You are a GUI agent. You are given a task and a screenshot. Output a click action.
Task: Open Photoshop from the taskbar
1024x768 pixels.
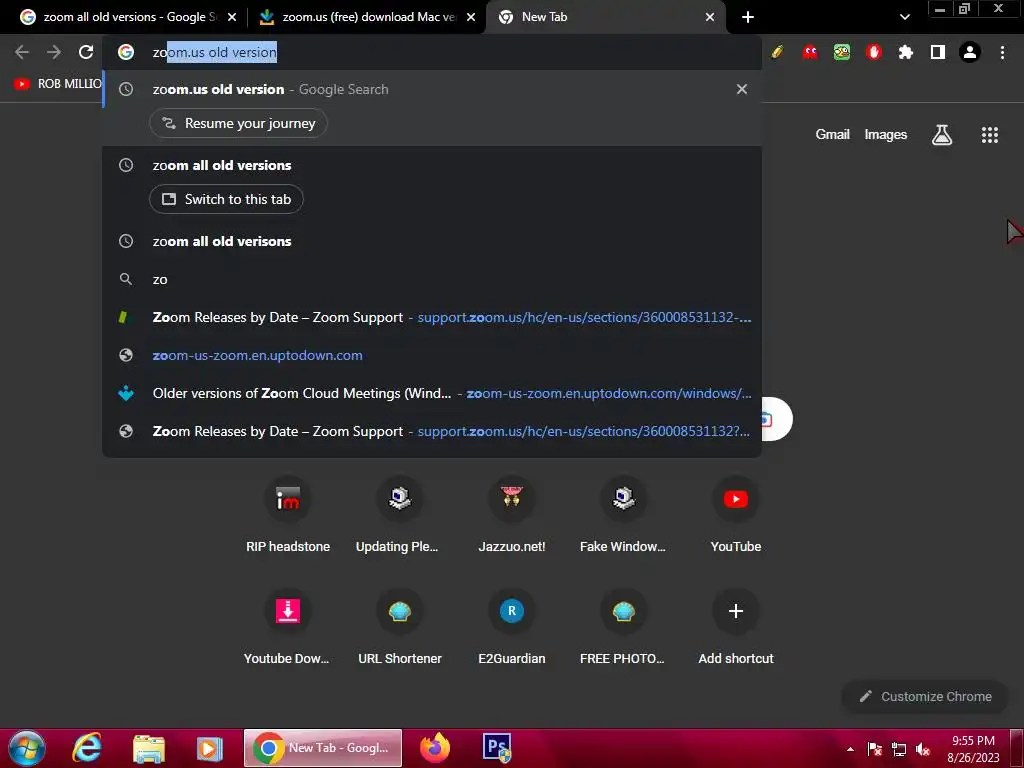pyautogui.click(x=497, y=748)
